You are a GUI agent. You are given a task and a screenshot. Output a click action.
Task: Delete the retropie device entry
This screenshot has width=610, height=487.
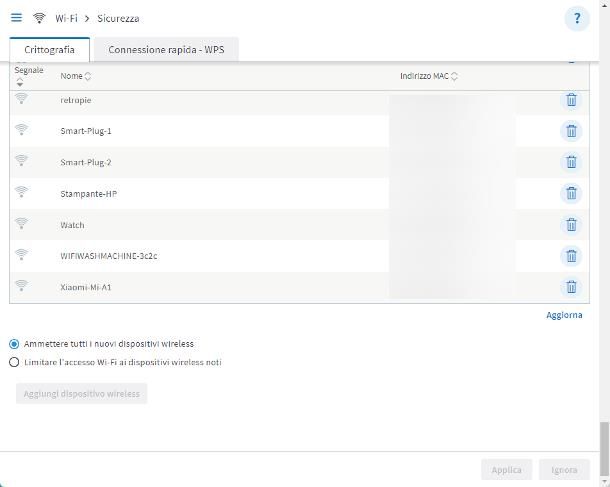pyautogui.click(x=571, y=100)
